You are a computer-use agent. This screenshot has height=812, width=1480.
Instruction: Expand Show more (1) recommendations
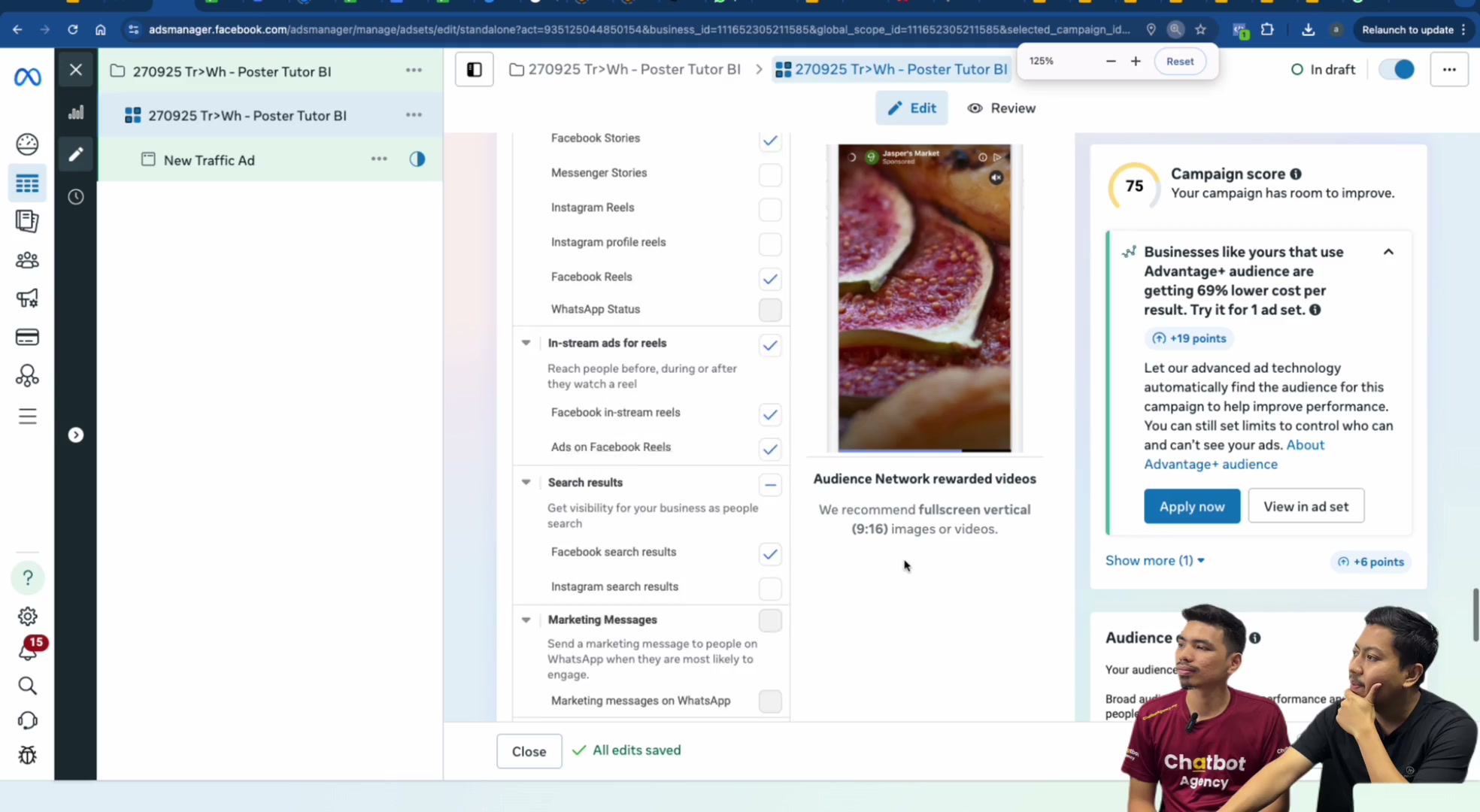click(x=1155, y=561)
